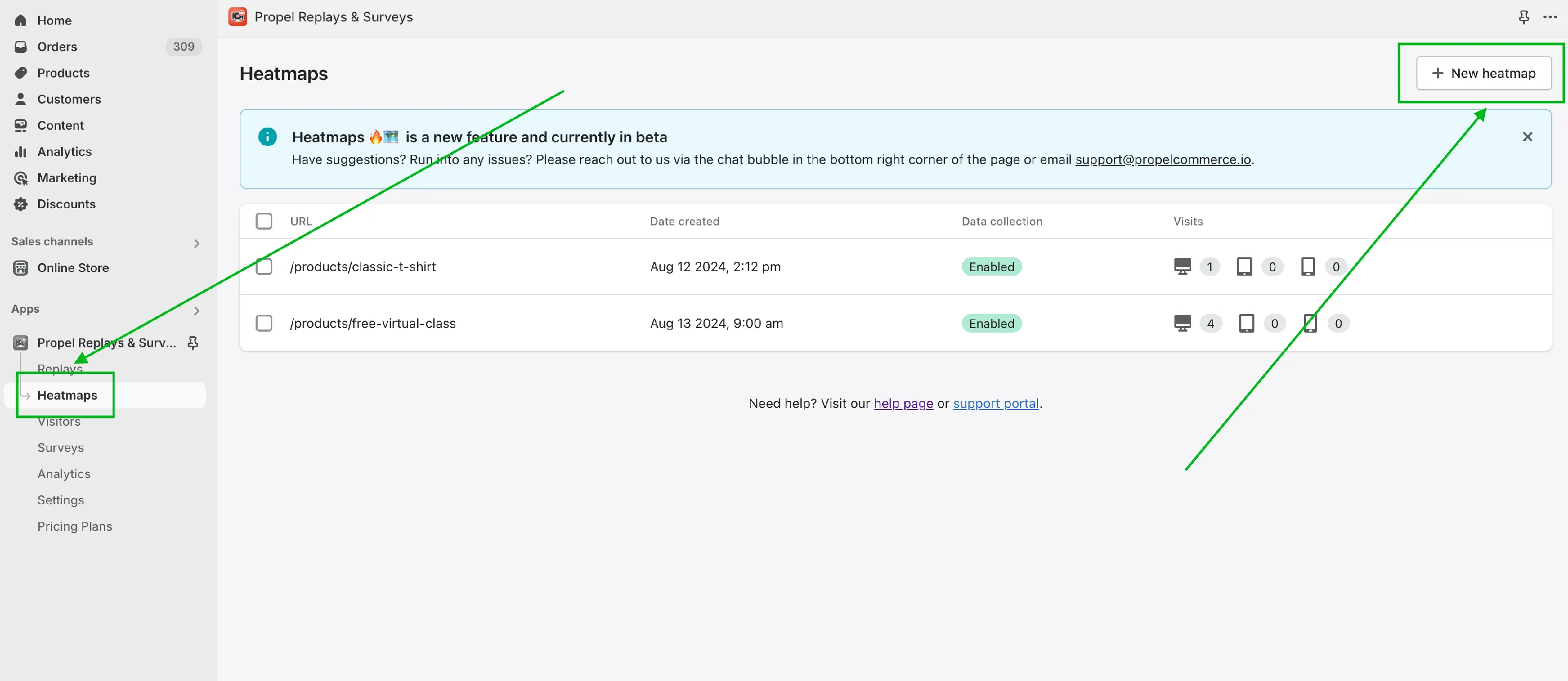Open the three-dot more actions menu

click(x=1550, y=16)
